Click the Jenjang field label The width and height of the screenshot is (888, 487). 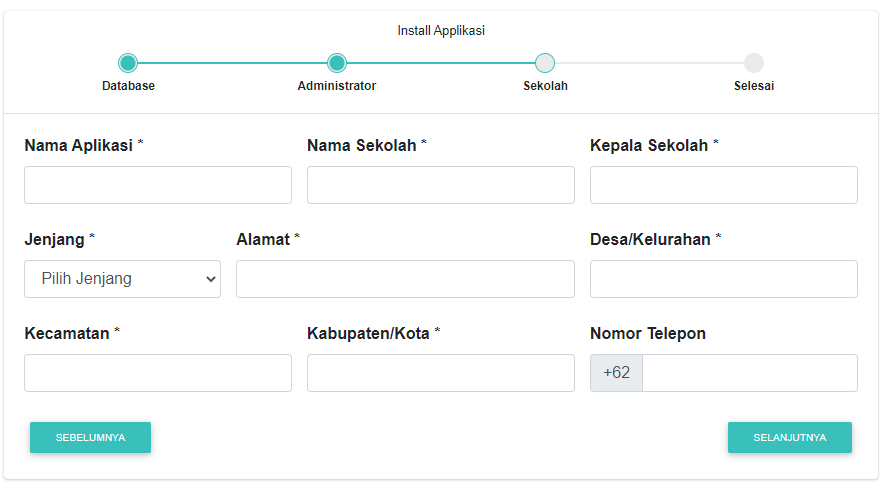click(x=55, y=239)
